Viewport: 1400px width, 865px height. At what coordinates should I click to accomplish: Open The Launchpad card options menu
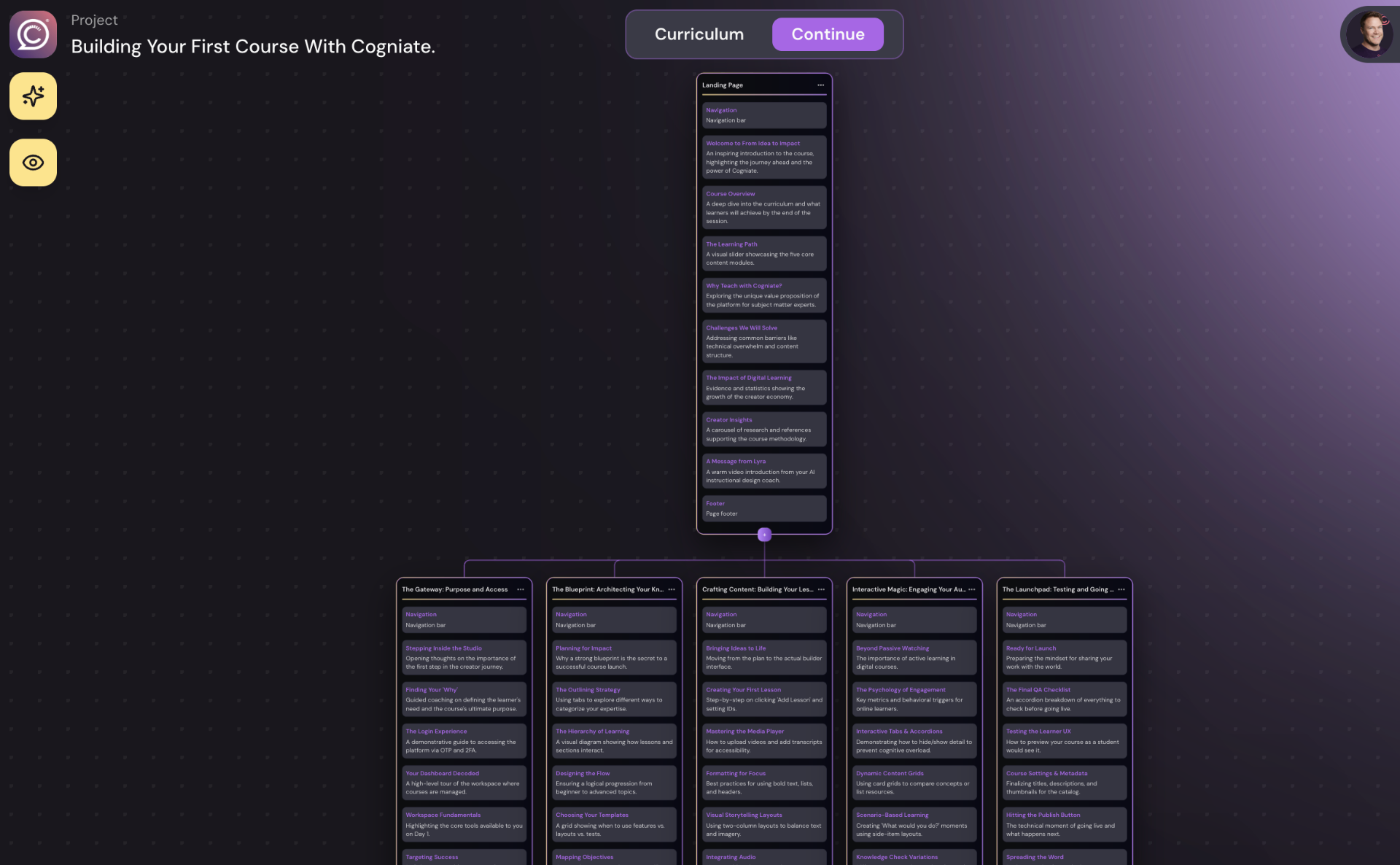click(x=1121, y=589)
